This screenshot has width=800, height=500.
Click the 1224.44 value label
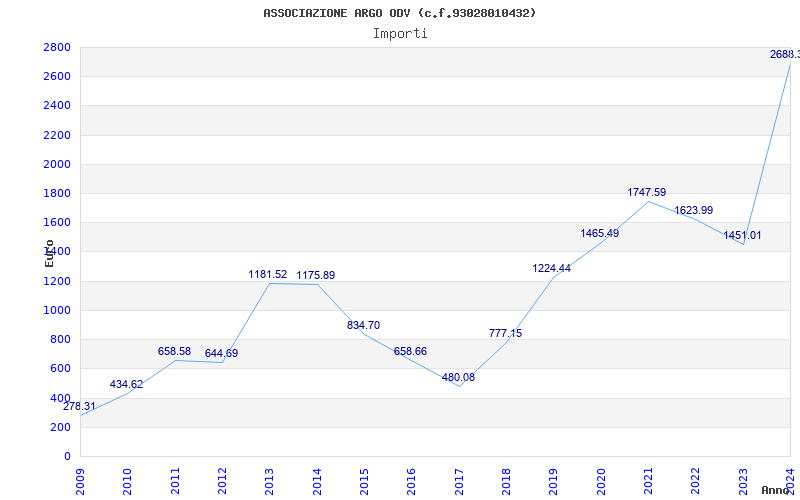click(x=552, y=268)
